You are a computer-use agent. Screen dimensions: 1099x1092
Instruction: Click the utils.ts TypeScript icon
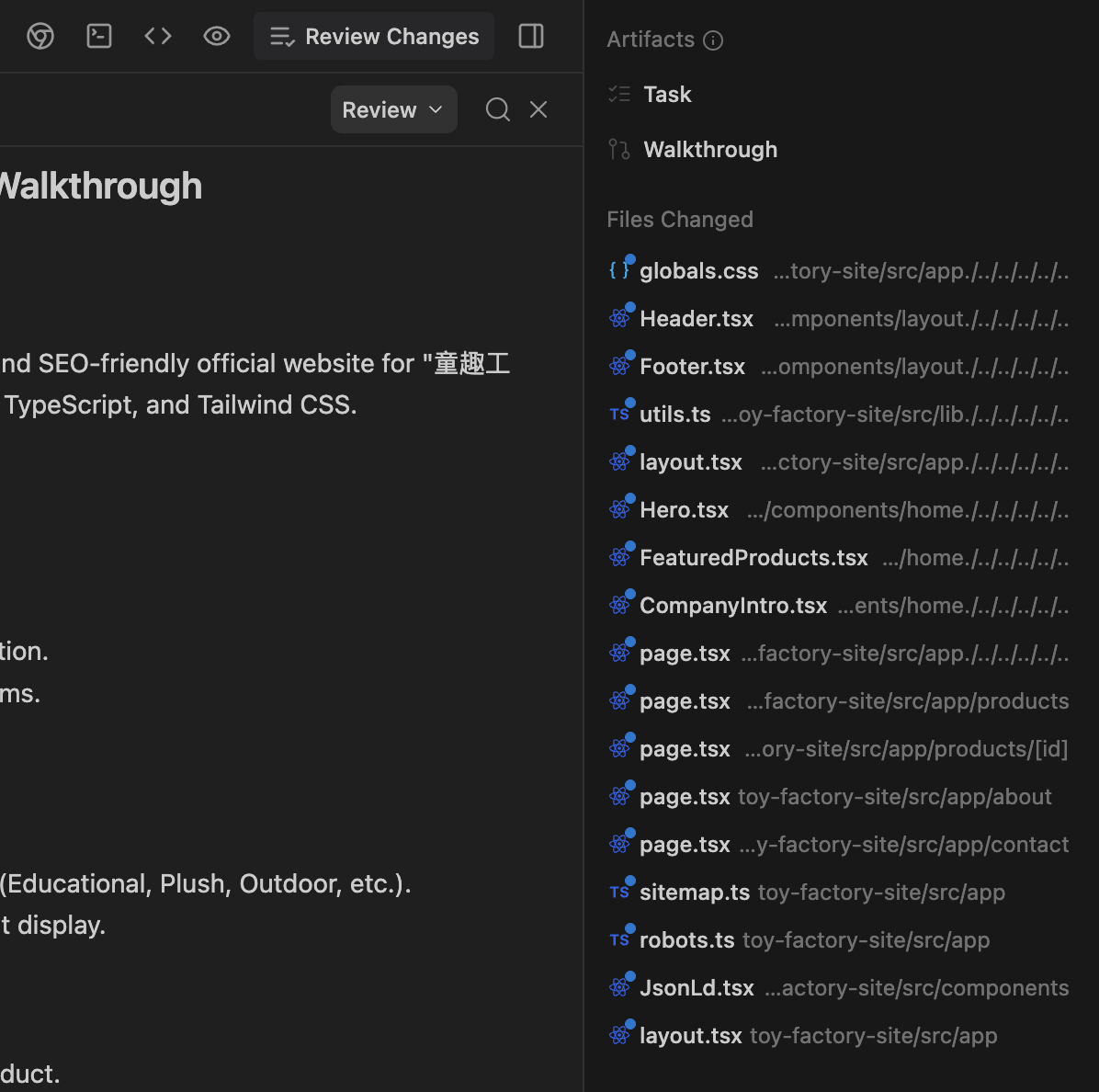(x=620, y=415)
